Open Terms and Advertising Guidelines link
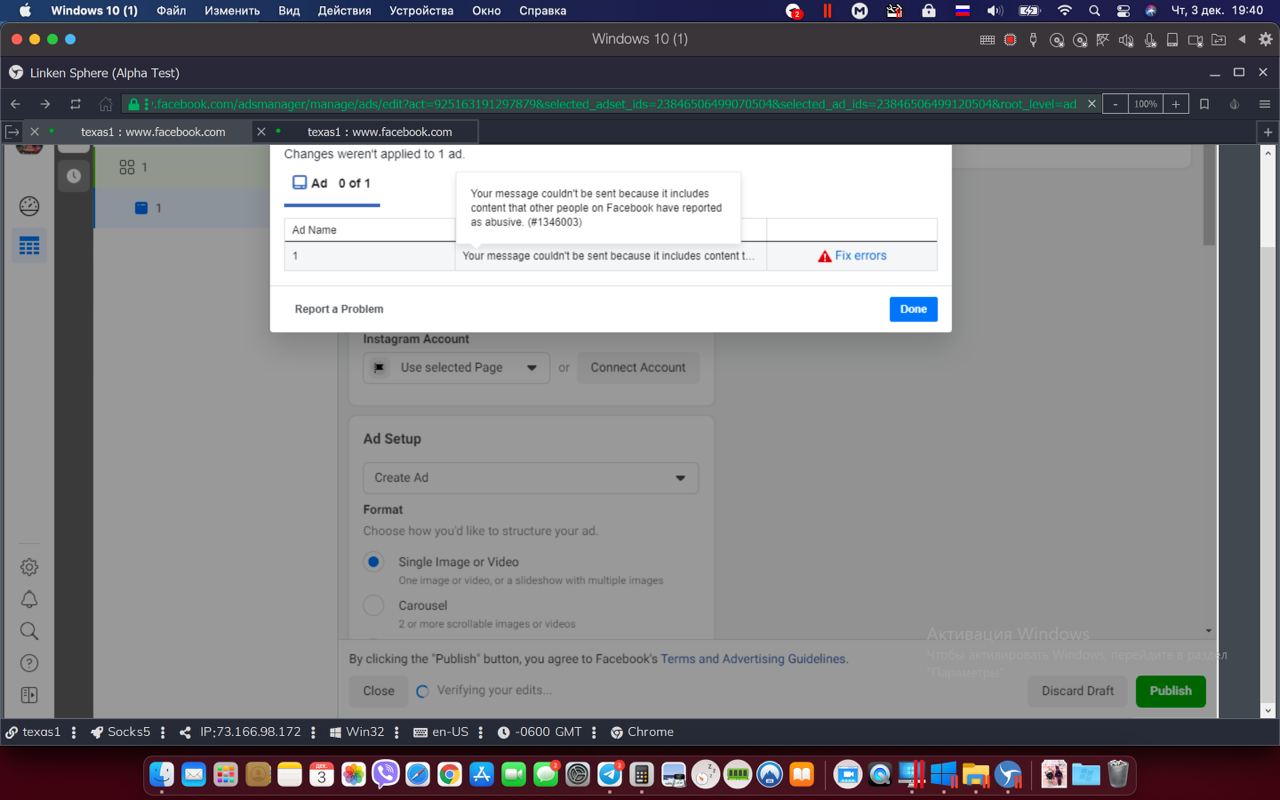The width and height of the screenshot is (1280, 800). tap(753, 659)
